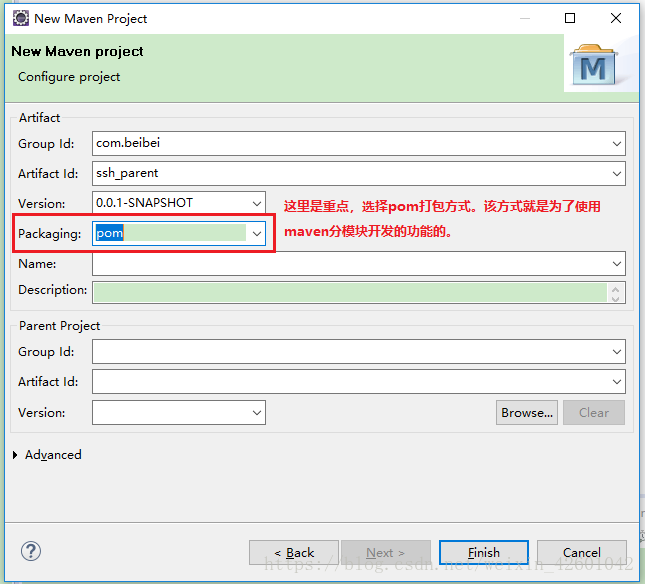
Task: Click the help question mark icon
Action: point(31,551)
